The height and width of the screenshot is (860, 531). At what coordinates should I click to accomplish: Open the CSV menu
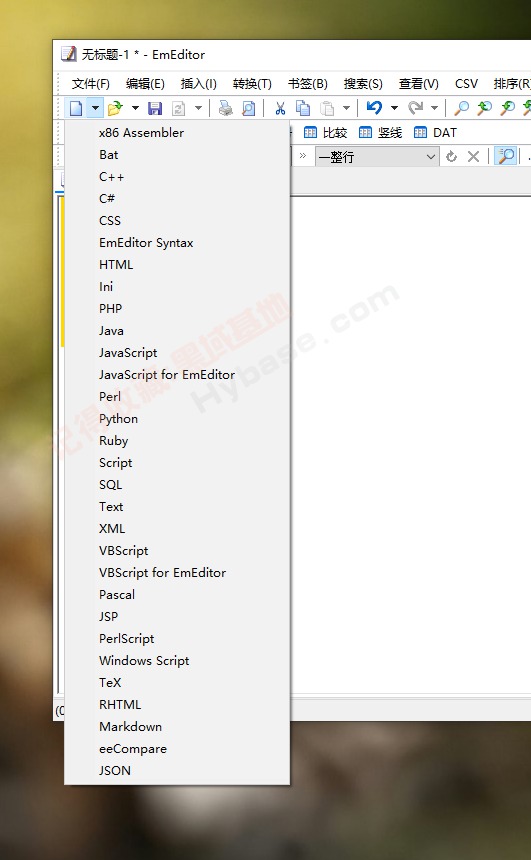pos(466,84)
